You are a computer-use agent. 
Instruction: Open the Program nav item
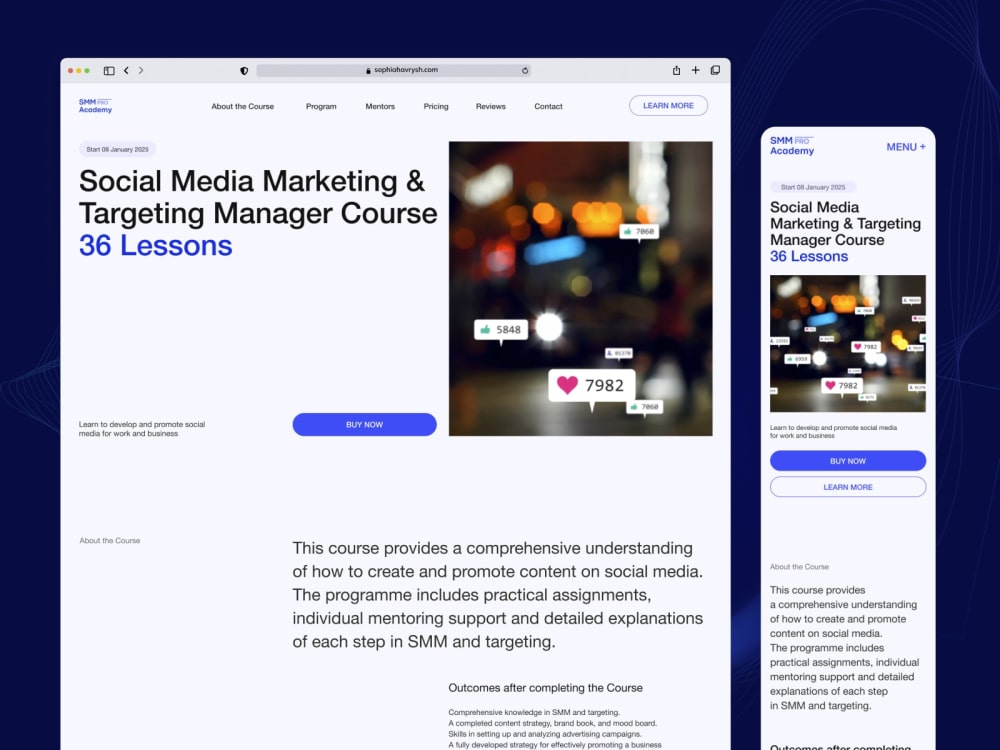pyautogui.click(x=321, y=107)
